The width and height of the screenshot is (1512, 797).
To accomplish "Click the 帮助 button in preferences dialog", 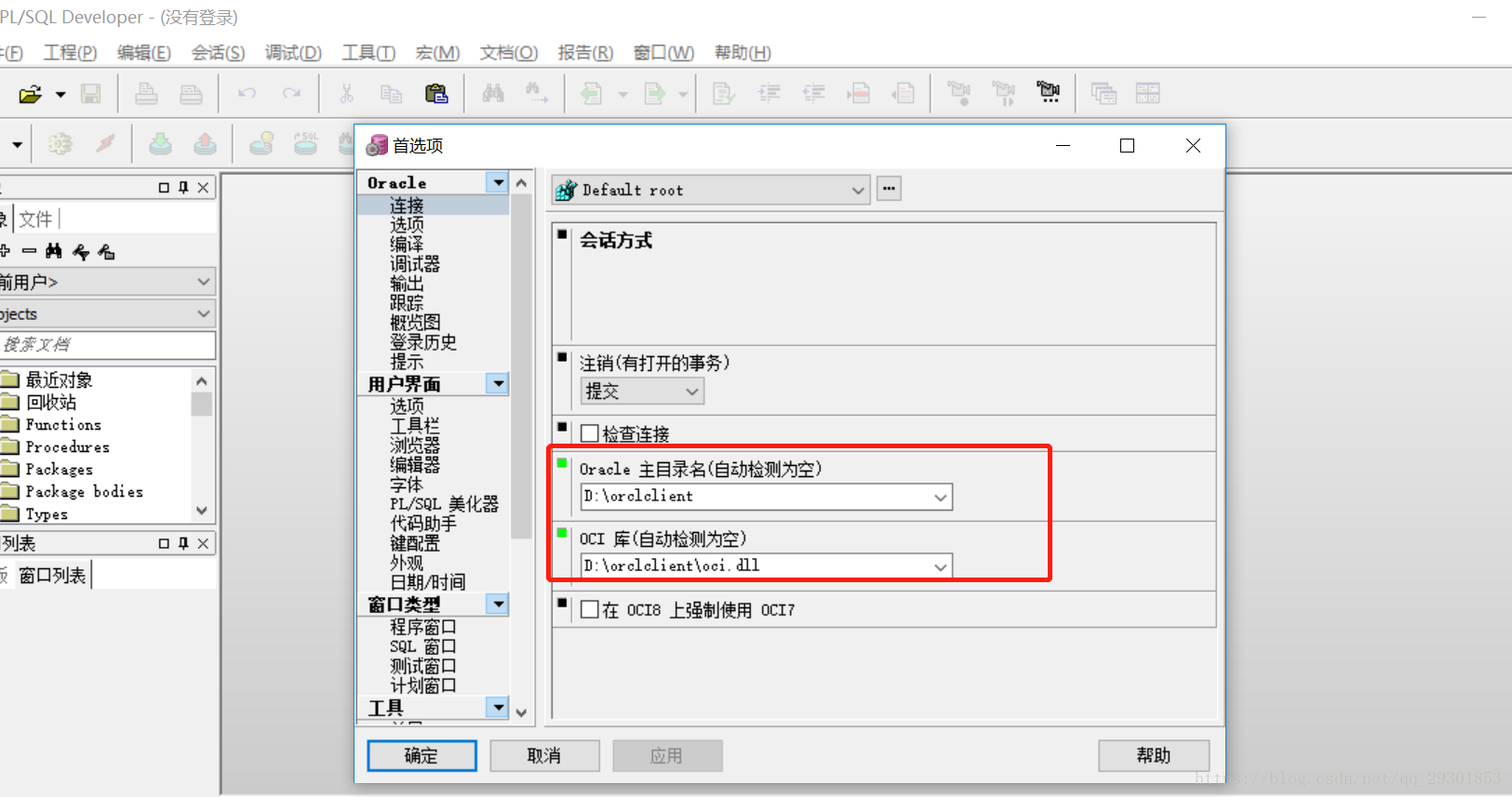I will pyautogui.click(x=1154, y=756).
